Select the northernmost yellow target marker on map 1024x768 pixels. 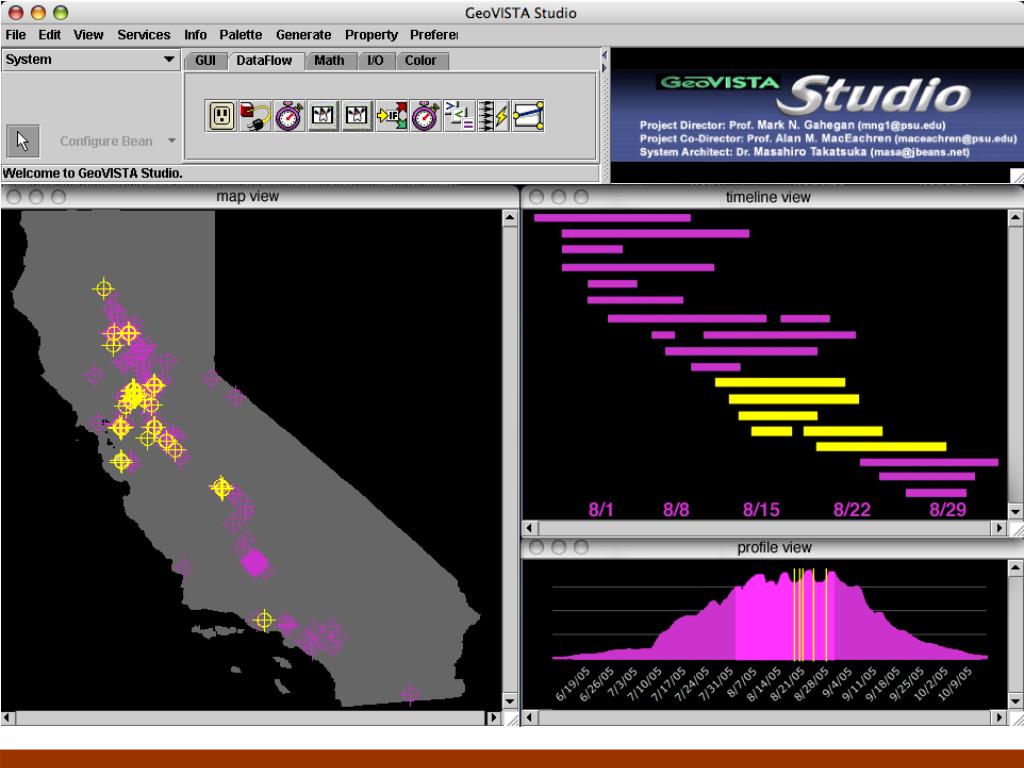click(103, 288)
